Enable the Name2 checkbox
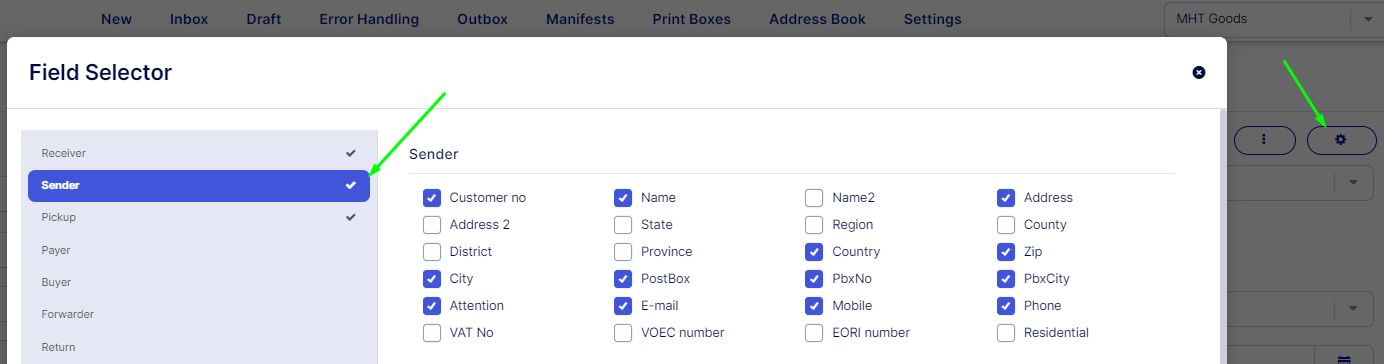The image size is (1384, 364). coord(814,198)
